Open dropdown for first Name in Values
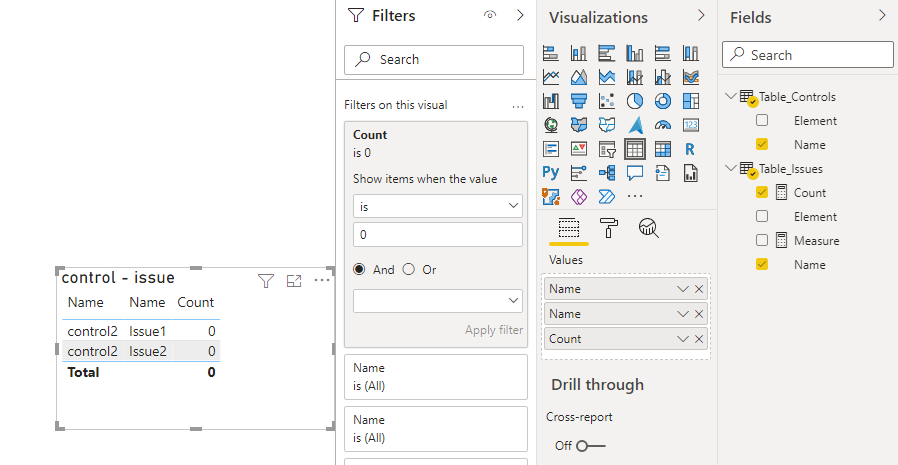The height and width of the screenshot is (465, 898). tap(682, 289)
